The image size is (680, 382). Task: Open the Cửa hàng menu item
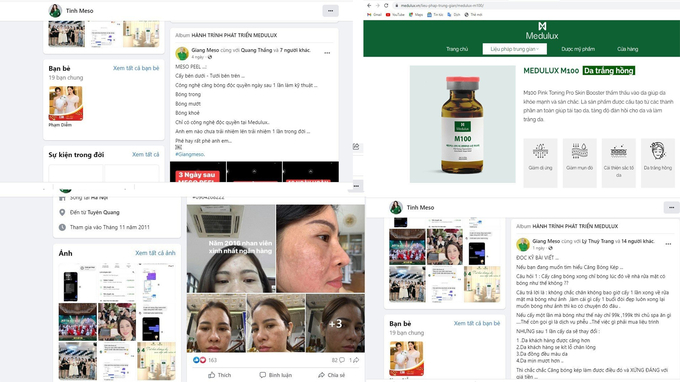(x=628, y=49)
